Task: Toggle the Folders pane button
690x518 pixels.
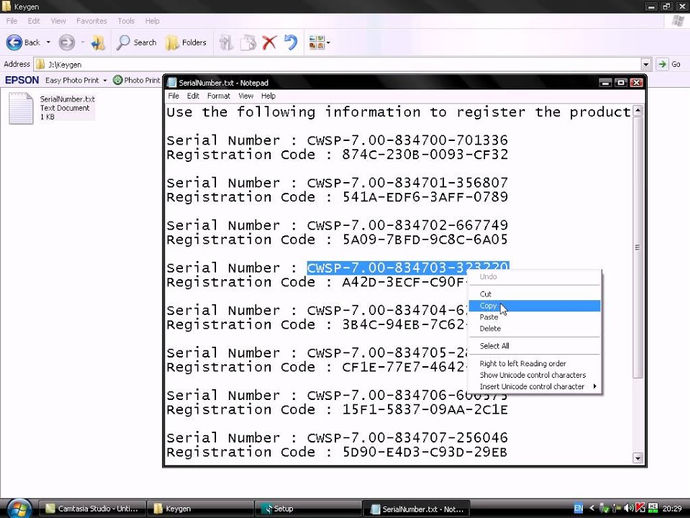Action: tap(186, 42)
